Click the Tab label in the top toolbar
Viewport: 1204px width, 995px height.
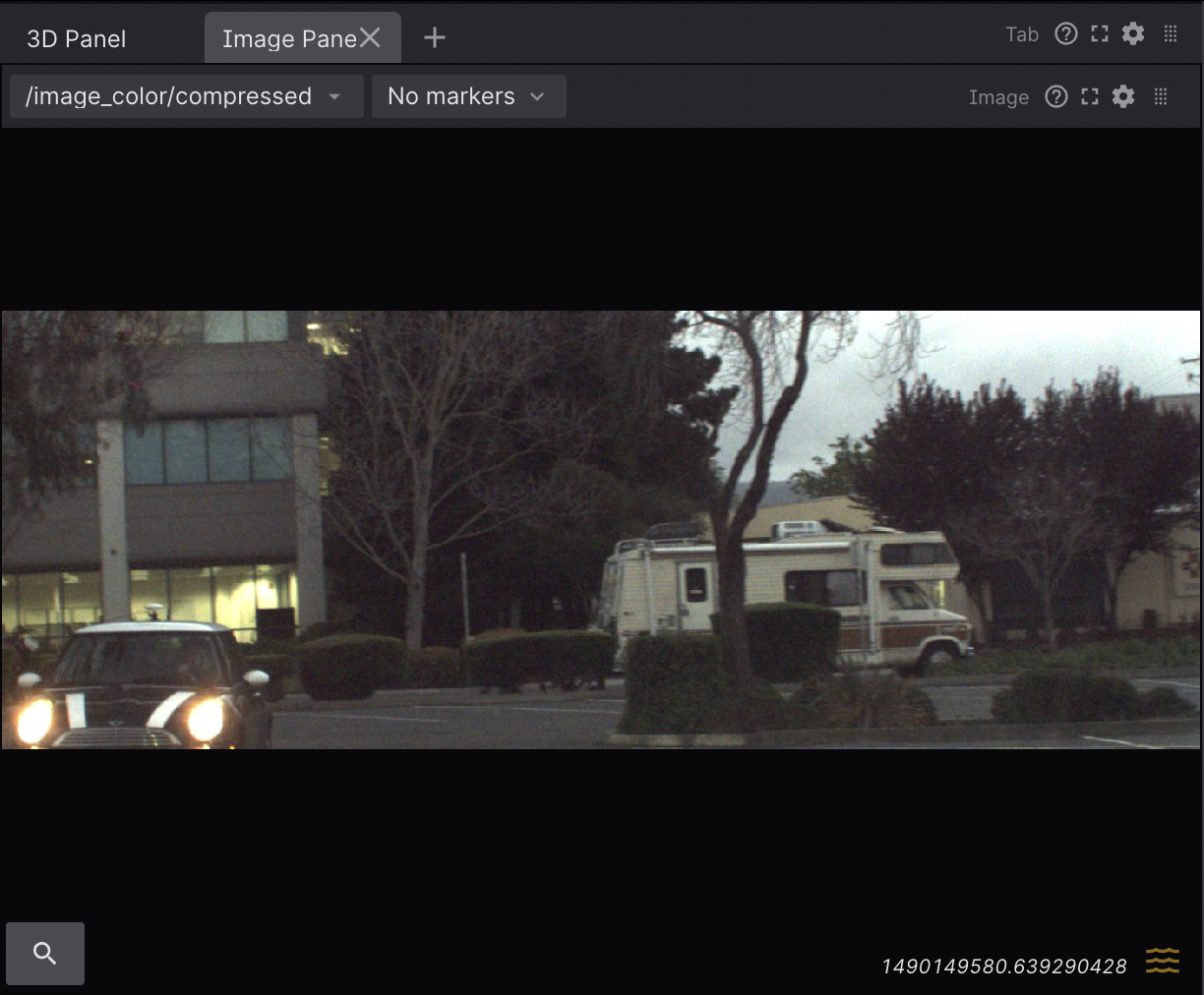[1022, 34]
